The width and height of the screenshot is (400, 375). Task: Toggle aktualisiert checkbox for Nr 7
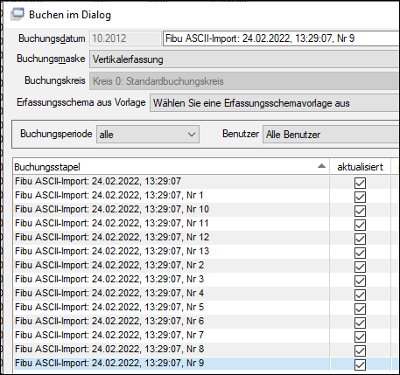click(360, 337)
